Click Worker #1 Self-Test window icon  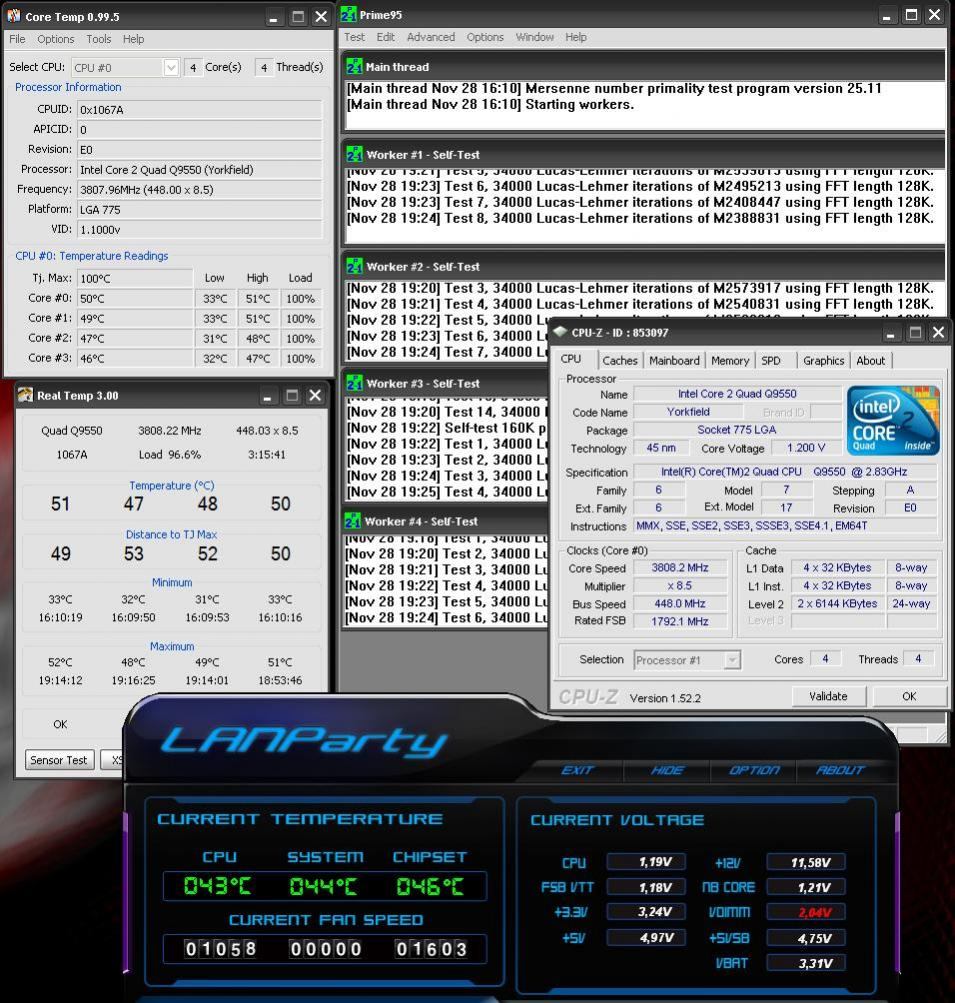(x=354, y=154)
